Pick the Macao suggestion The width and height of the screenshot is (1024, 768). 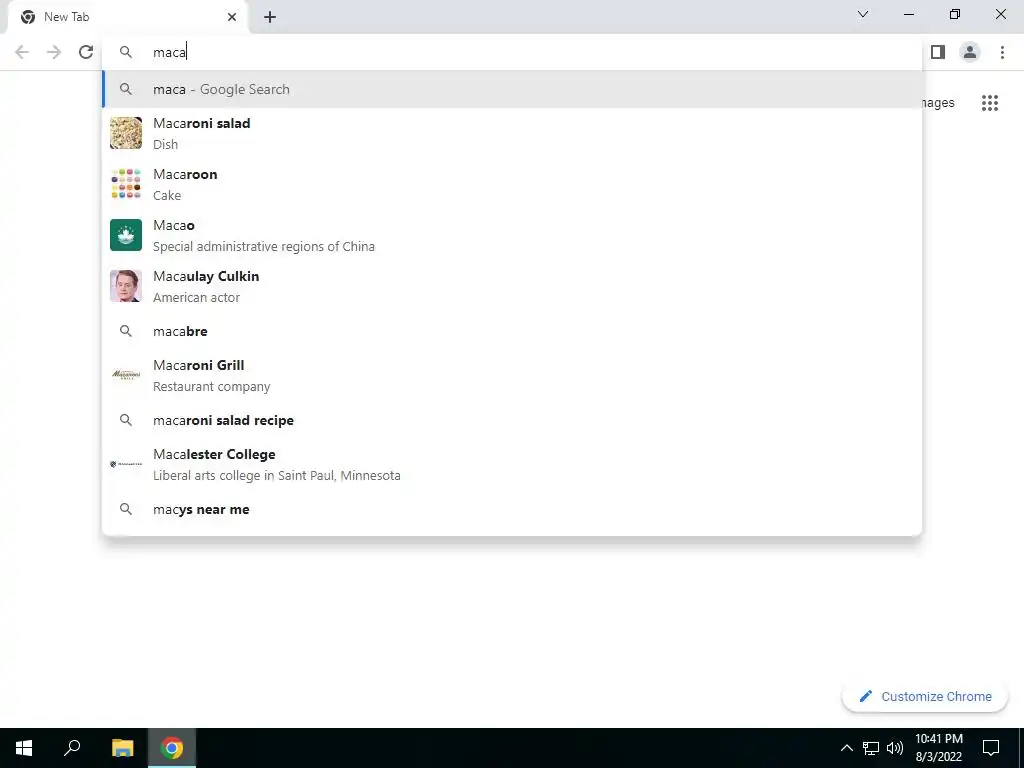[x=512, y=235]
